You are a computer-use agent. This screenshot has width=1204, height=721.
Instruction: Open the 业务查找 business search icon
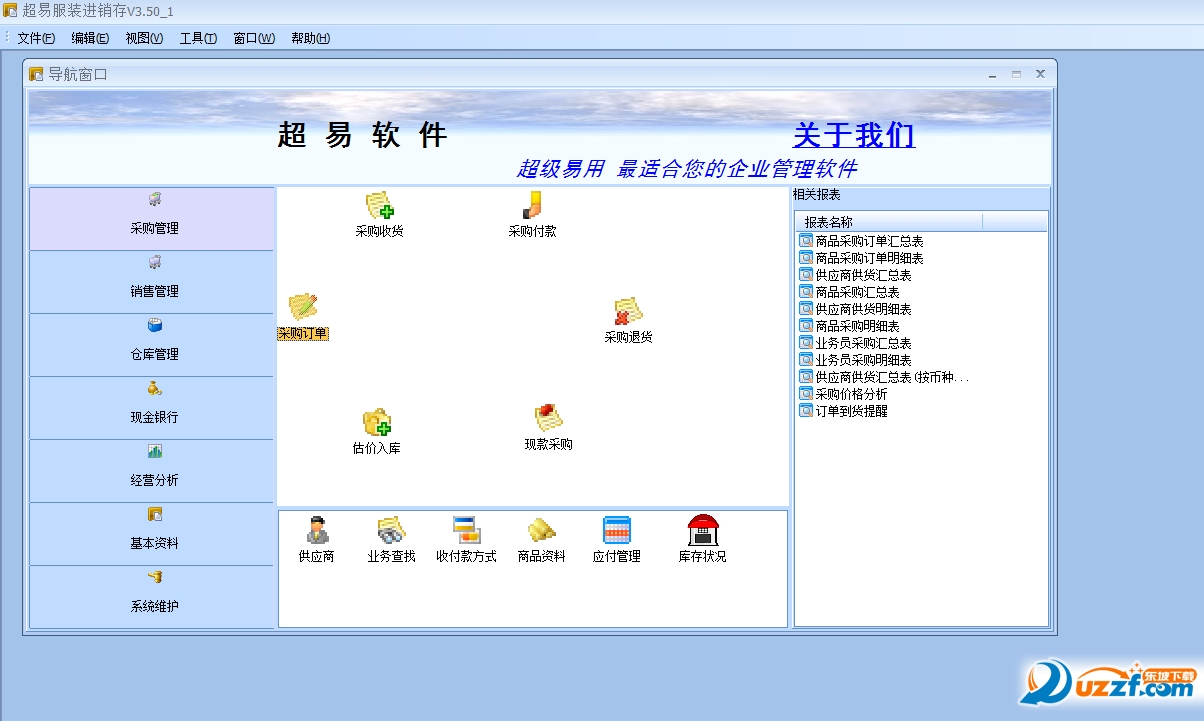click(x=391, y=539)
